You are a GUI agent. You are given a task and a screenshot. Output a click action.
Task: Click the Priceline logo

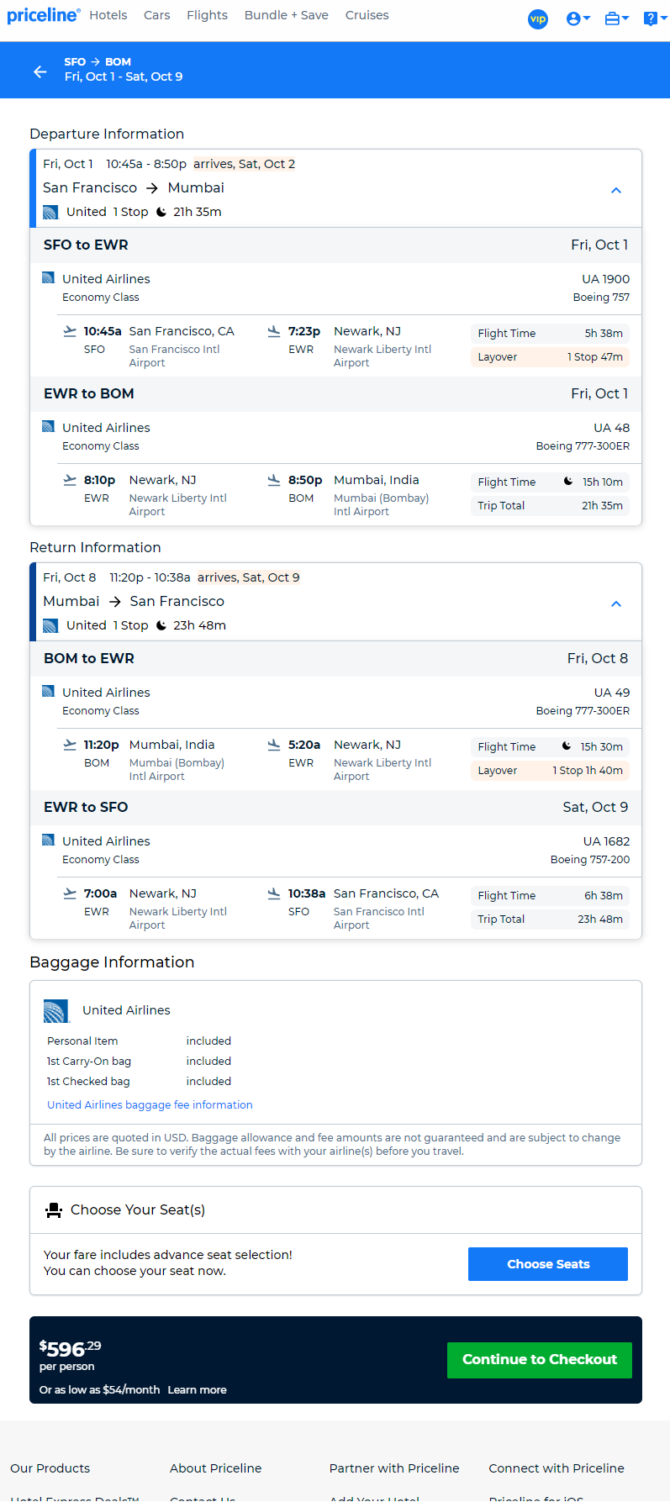43,16
